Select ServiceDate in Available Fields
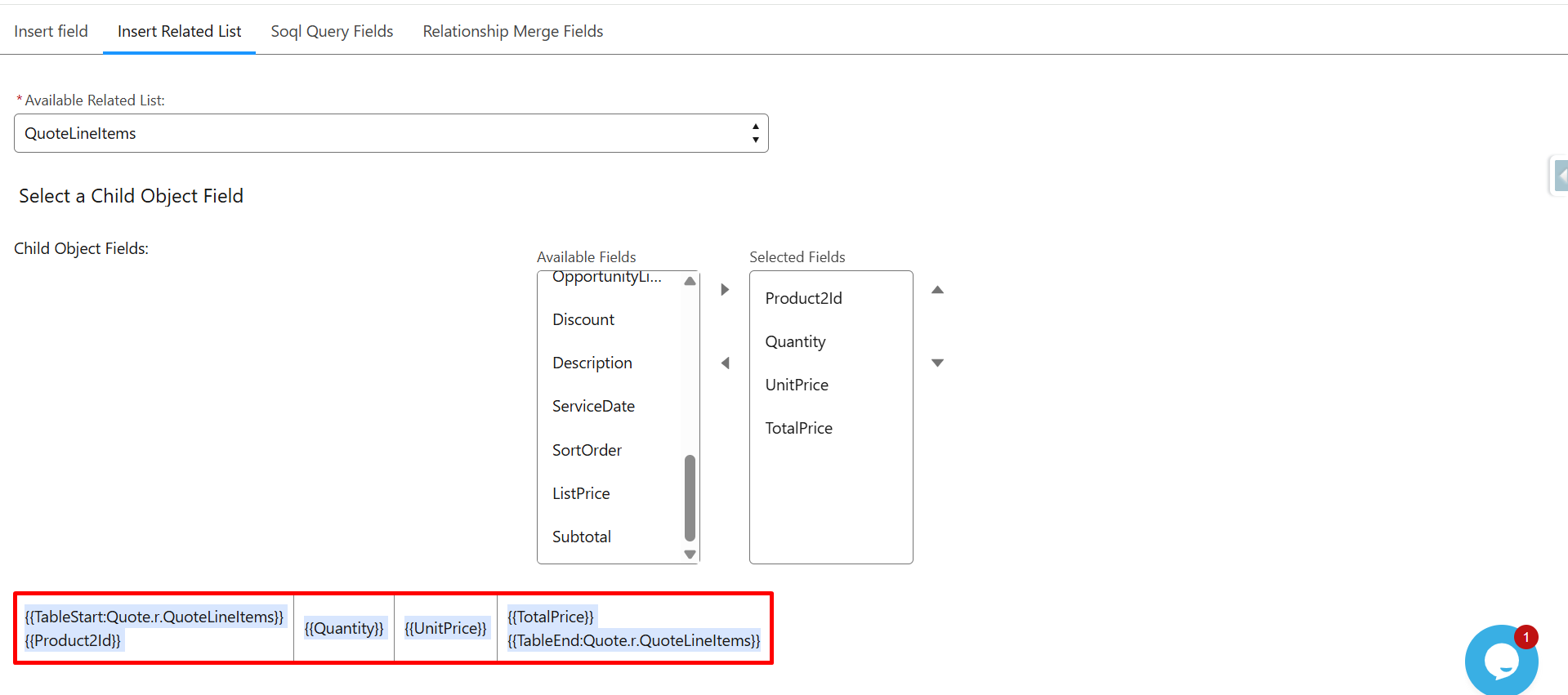Screen dimensions: 1568x695 point(593,406)
